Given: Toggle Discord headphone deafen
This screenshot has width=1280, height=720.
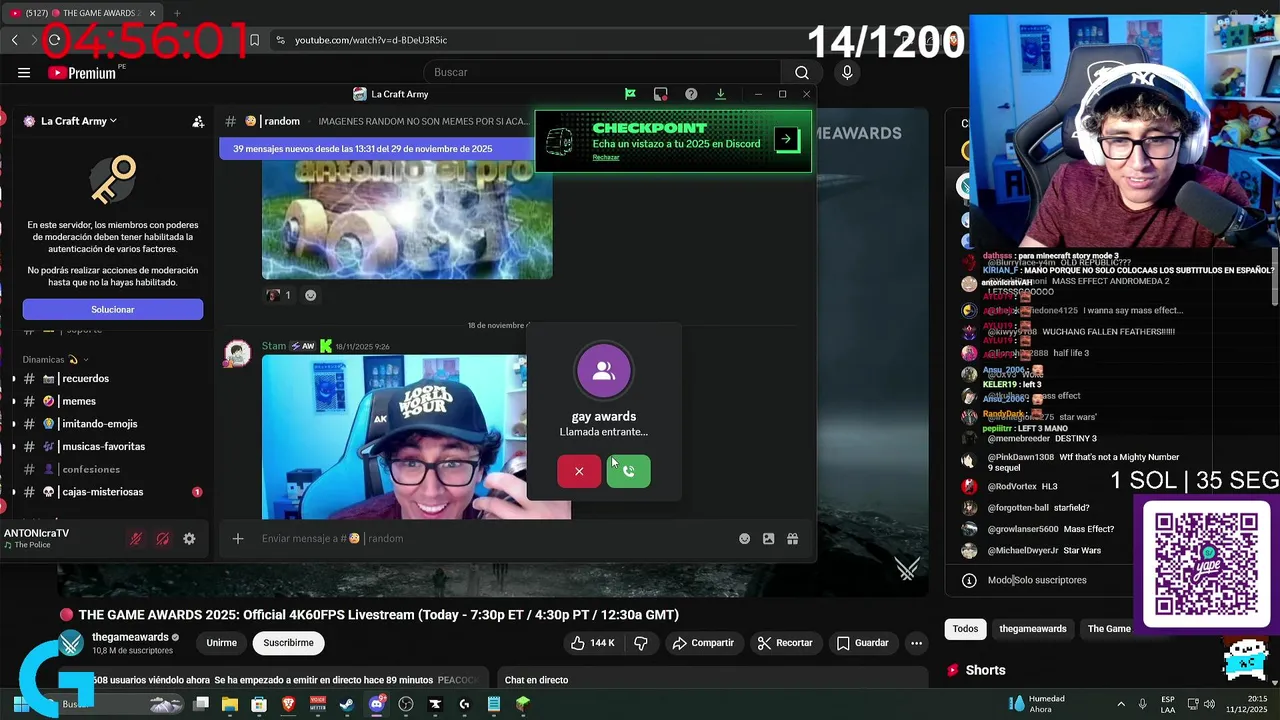Looking at the screenshot, I should (163, 539).
